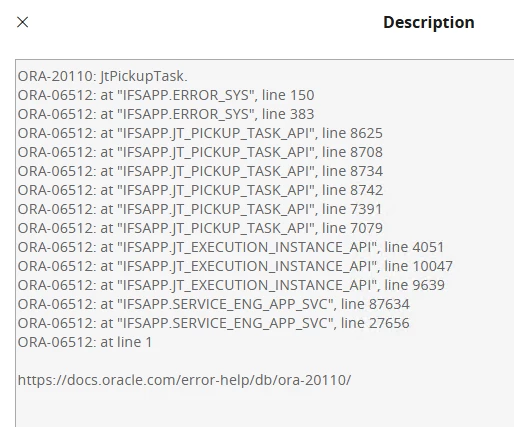Click the empty area below the URL
This screenshot has width=514, height=427.
pyautogui.click(x=265, y=408)
